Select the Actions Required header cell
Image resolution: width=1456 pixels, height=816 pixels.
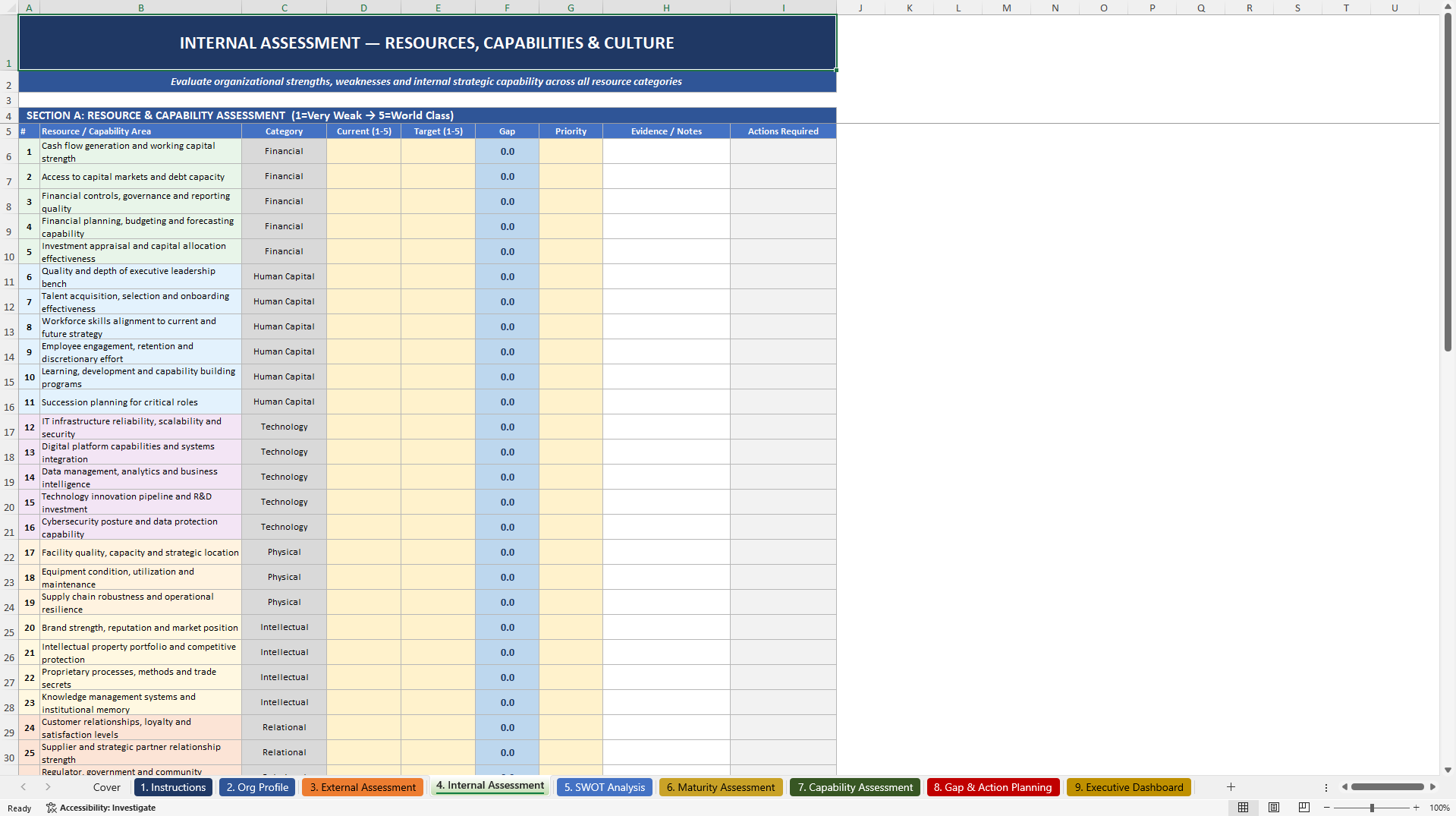(783, 131)
